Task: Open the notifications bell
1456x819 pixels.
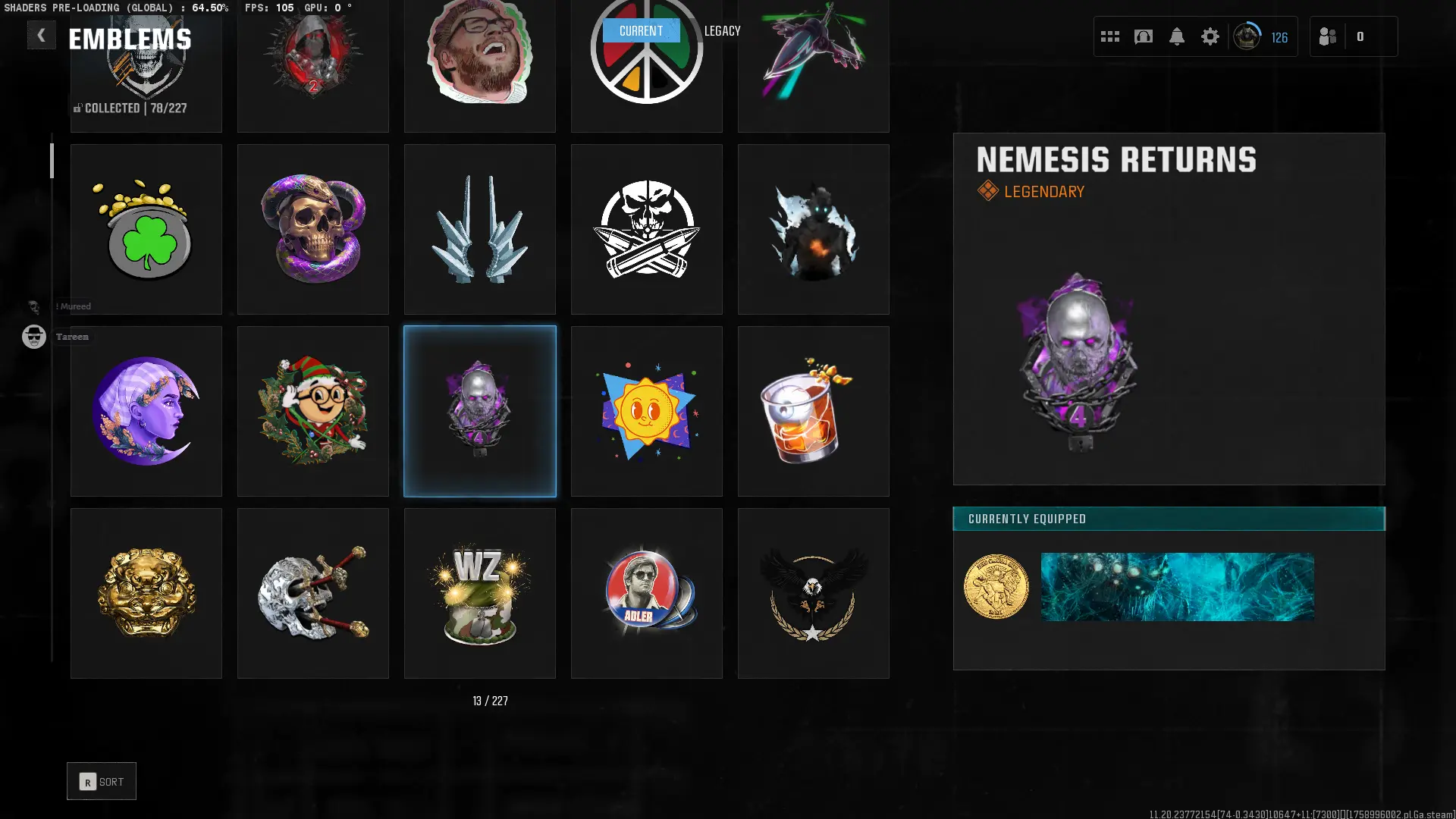Action: coord(1177,36)
